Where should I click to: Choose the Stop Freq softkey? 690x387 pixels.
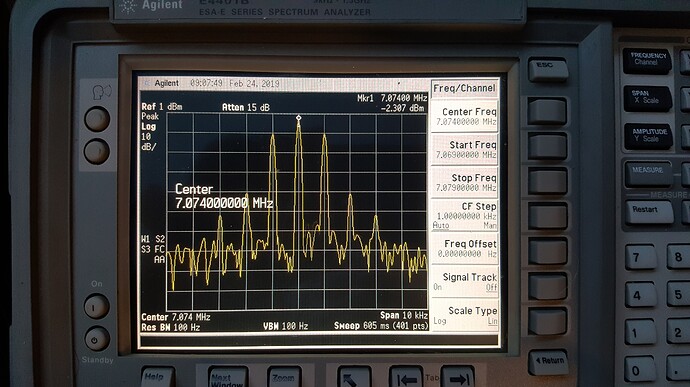(464, 183)
